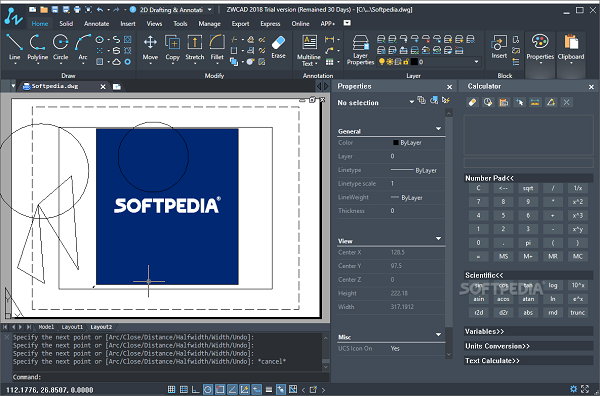Switch to the Model tab

[x=46, y=327]
